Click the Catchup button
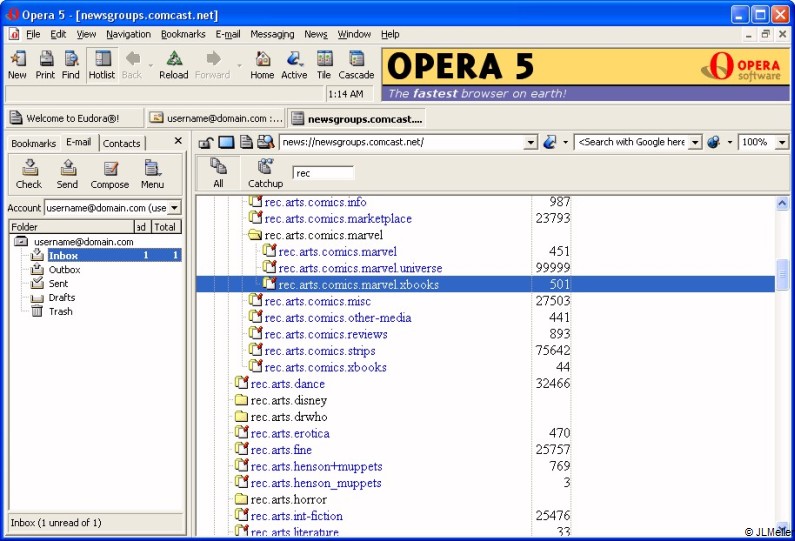The image size is (795, 541). click(x=265, y=172)
